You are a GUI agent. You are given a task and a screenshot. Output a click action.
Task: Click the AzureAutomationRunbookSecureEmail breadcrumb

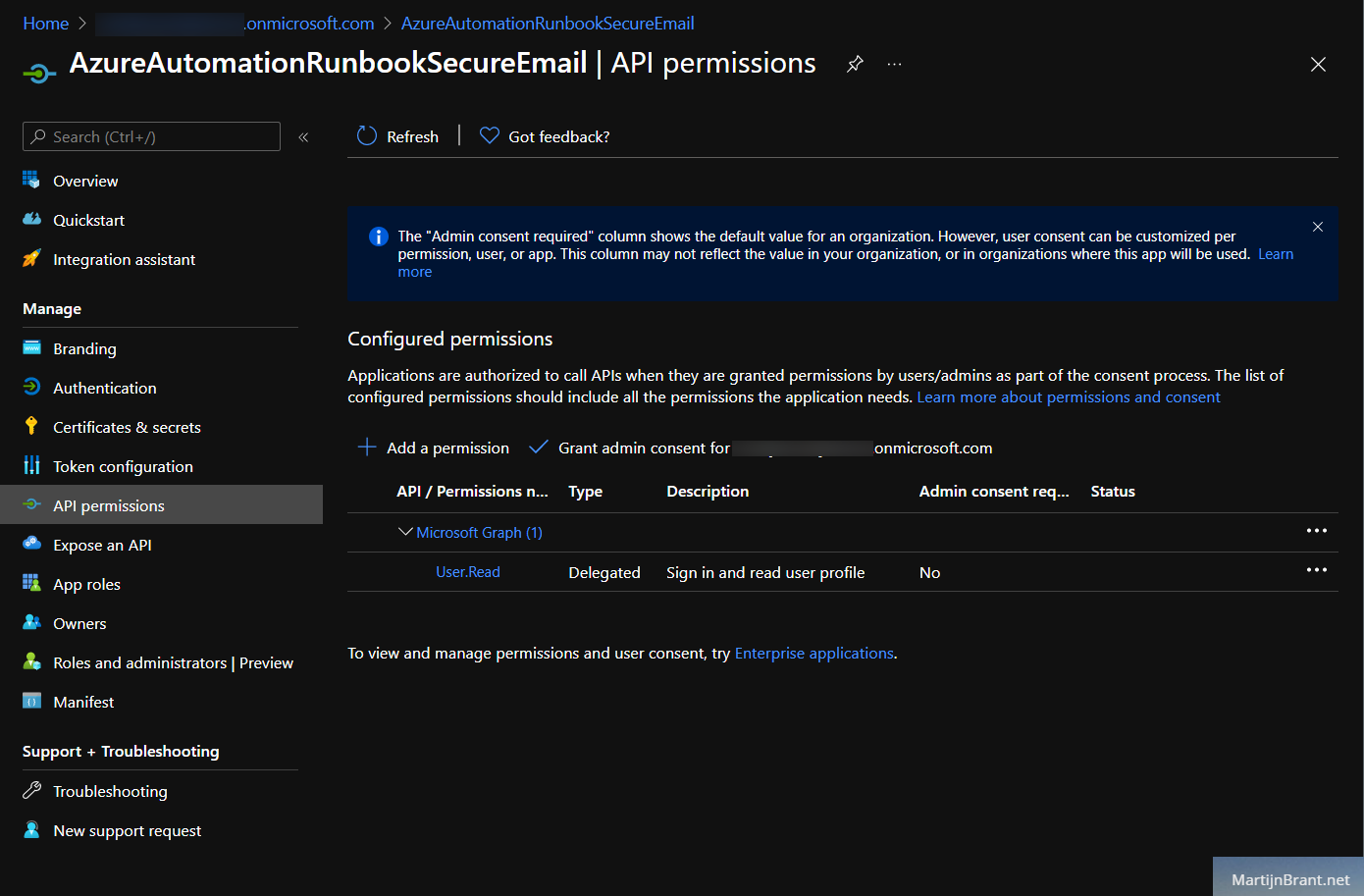click(x=548, y=23)
